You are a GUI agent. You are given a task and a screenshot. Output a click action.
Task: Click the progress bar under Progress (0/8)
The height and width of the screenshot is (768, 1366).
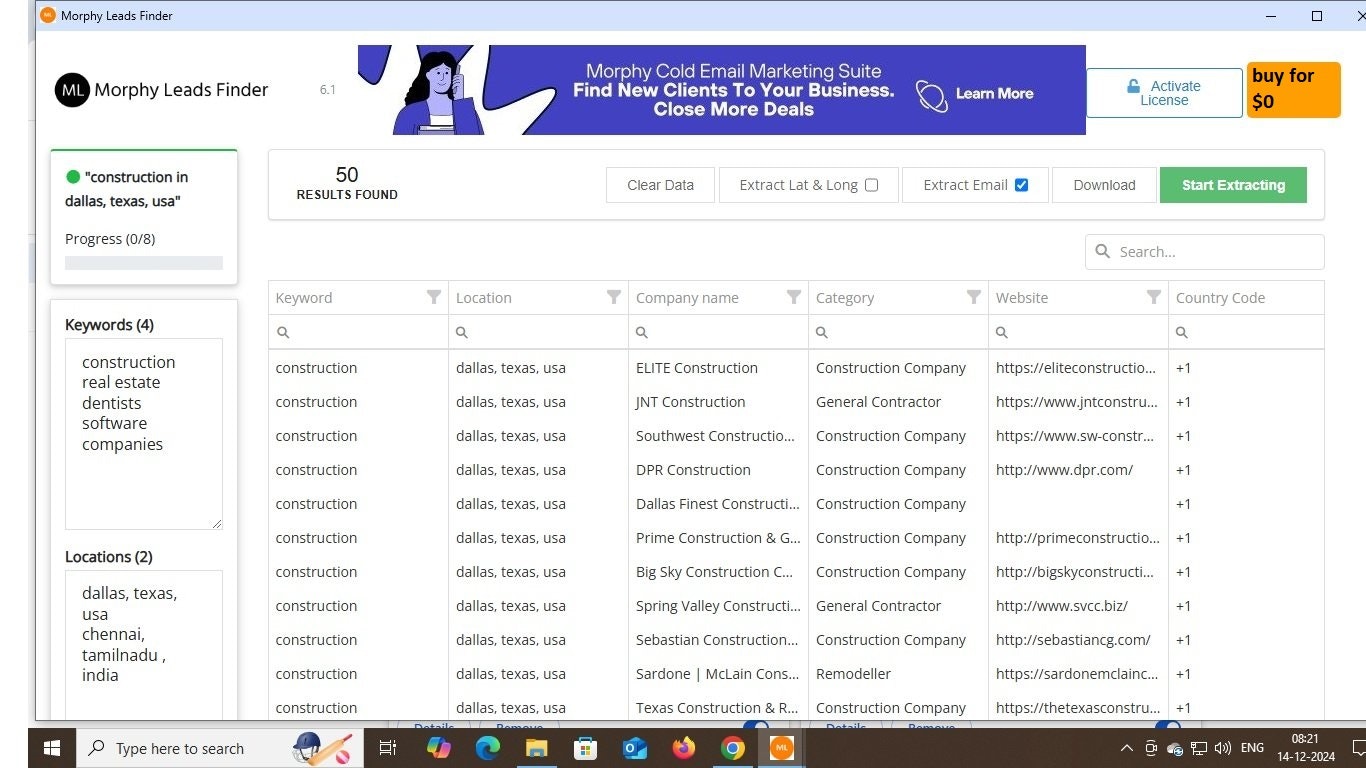click(144, 263)
